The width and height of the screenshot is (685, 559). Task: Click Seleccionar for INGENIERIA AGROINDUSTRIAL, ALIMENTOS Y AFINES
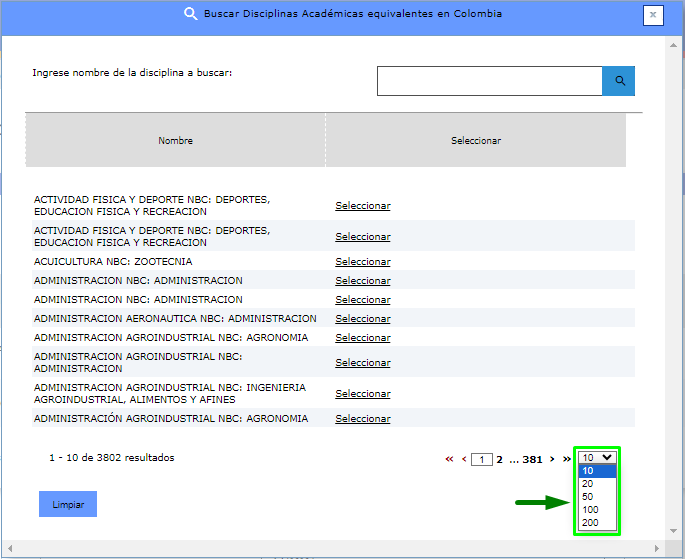[x=362, y=394]
